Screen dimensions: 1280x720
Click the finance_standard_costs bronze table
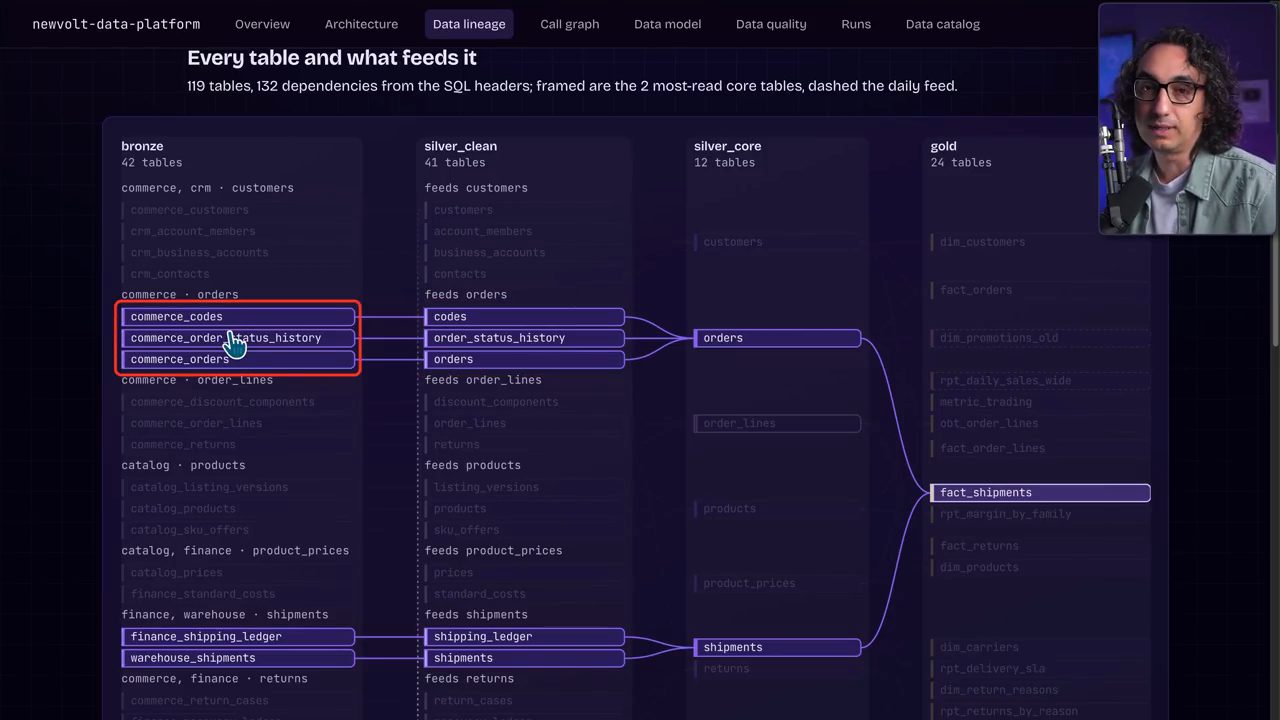point(238,594)
